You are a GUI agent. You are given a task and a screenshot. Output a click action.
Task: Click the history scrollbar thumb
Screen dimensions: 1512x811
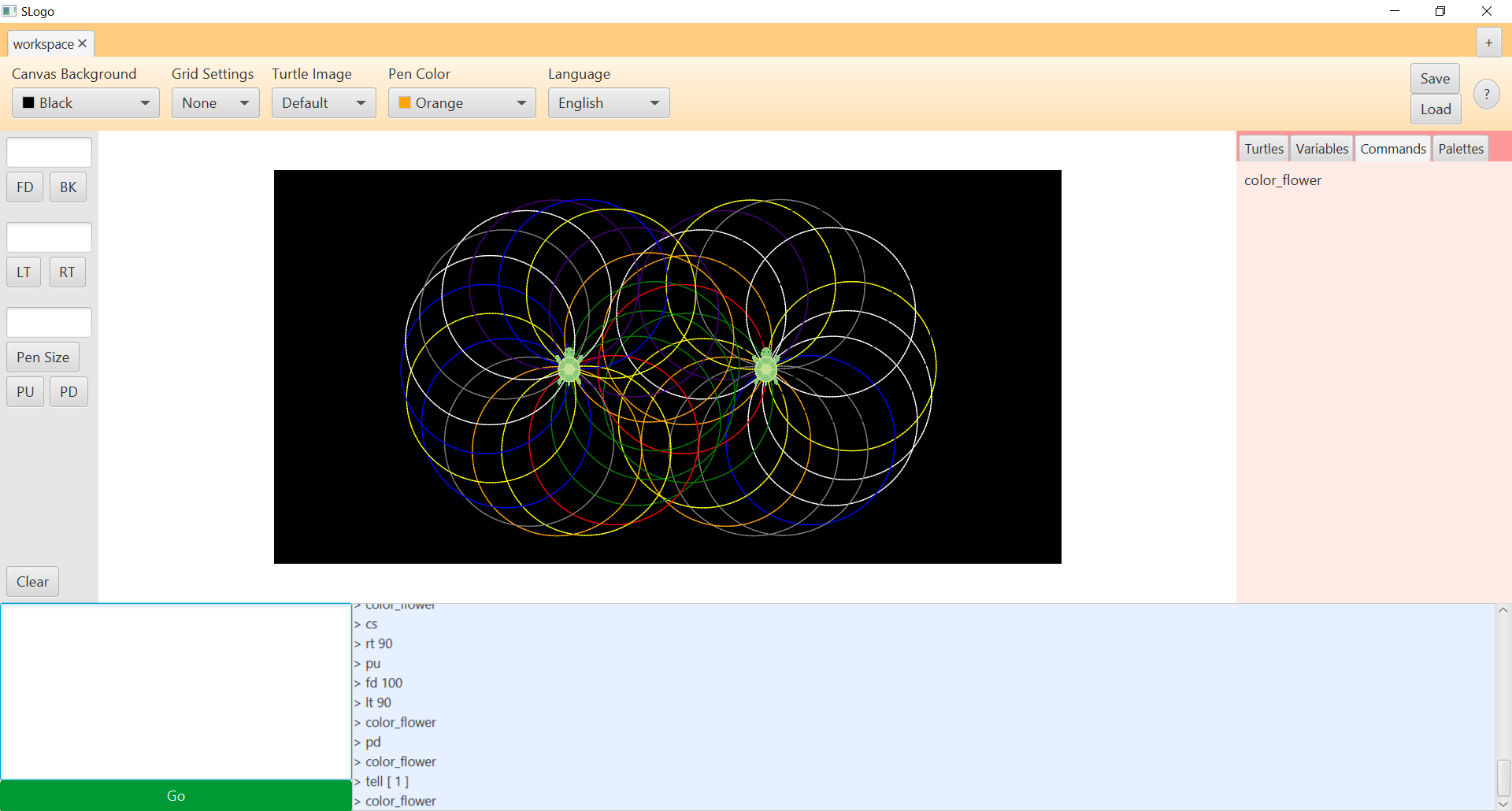pos(1503,778)
